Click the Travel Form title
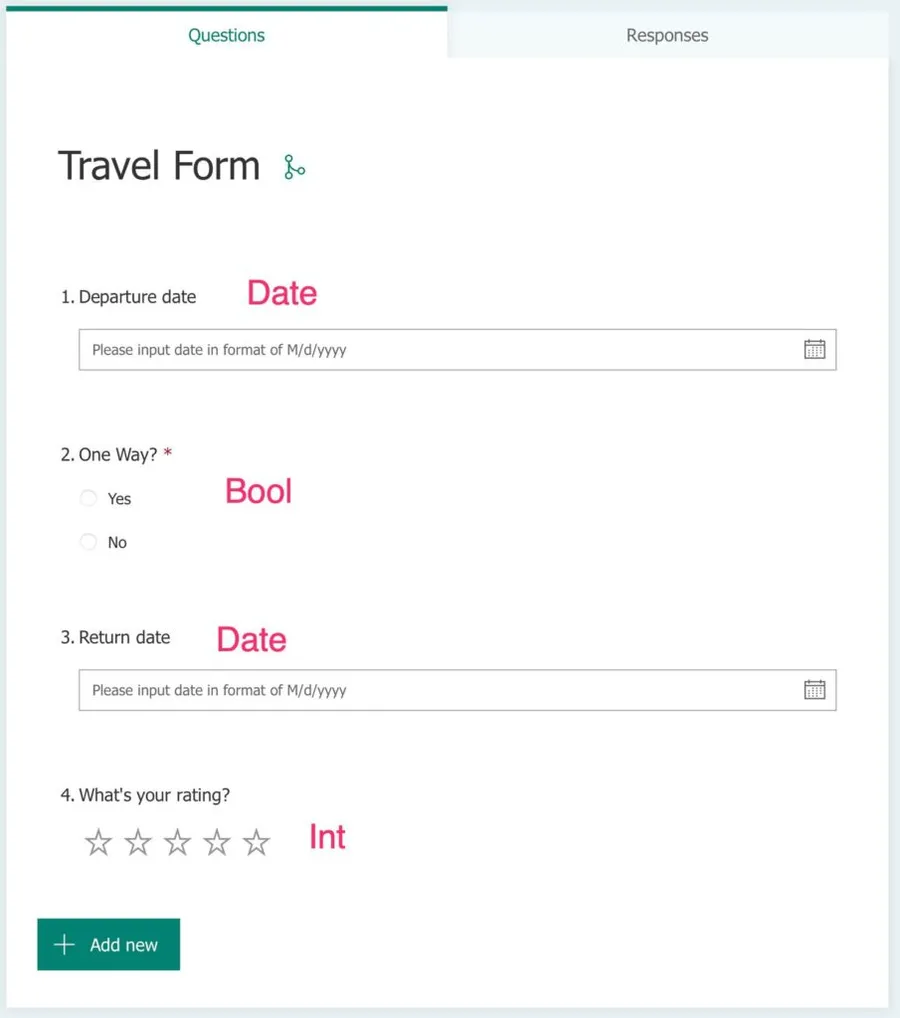900x1018 pixels. click(x=159, y=166)
